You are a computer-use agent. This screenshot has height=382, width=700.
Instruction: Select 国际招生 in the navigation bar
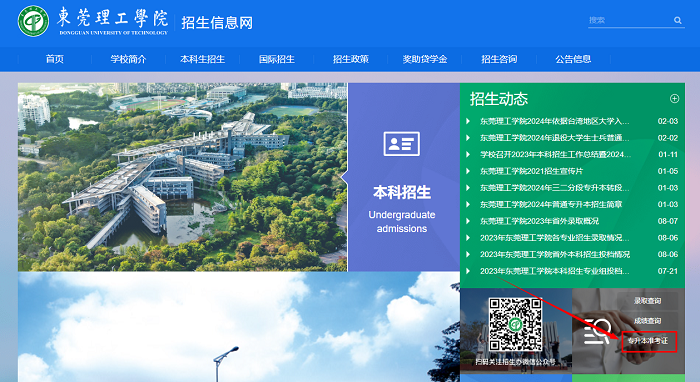pyautogui.click(x=277, y=59)
